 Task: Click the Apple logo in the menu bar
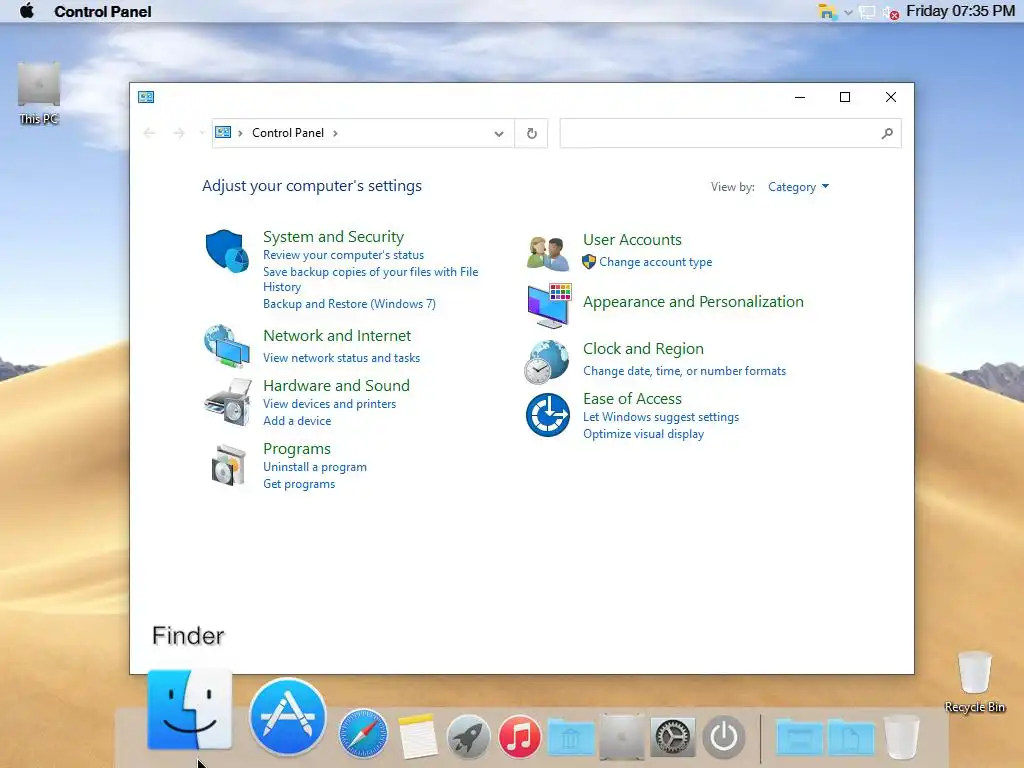pyautogui.click(x=27, y=11)
